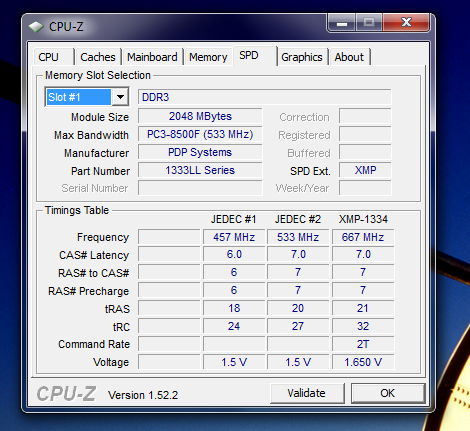The width and height of the screenshot is (470, 431).
Task: Click the empty Serial Number field
Action: coord(200,188)
